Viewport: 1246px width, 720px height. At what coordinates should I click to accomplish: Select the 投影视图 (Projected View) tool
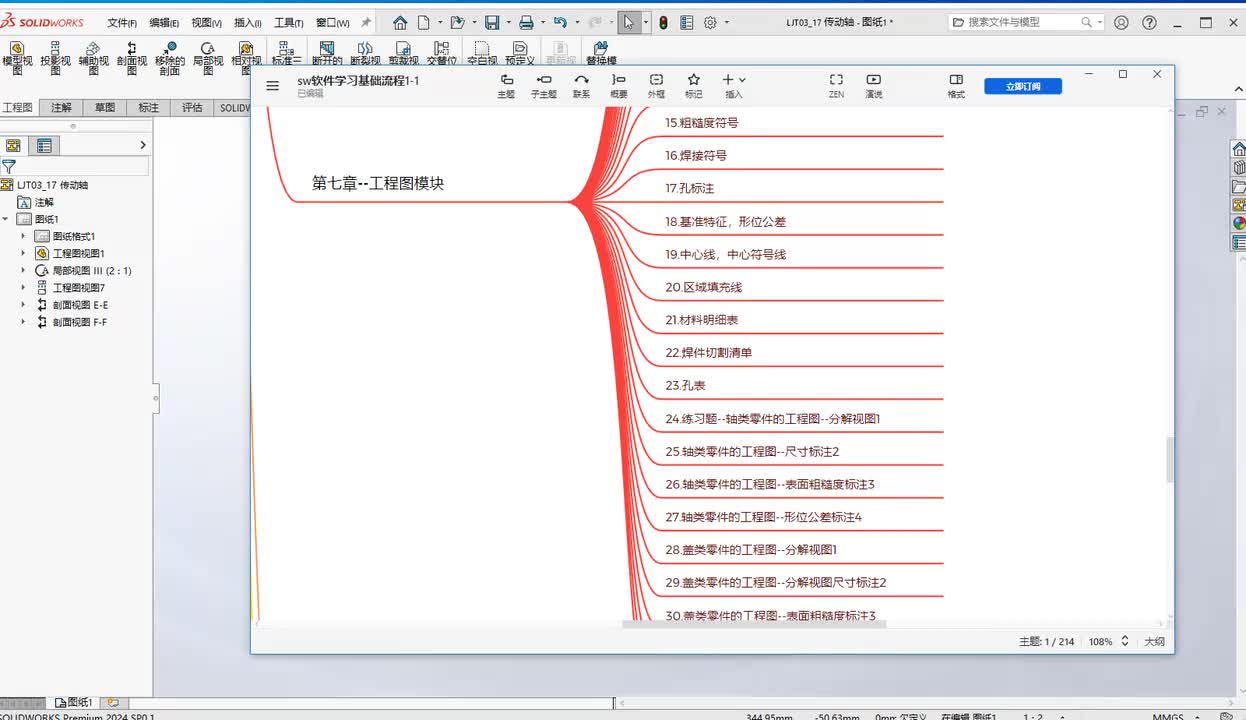55,58
